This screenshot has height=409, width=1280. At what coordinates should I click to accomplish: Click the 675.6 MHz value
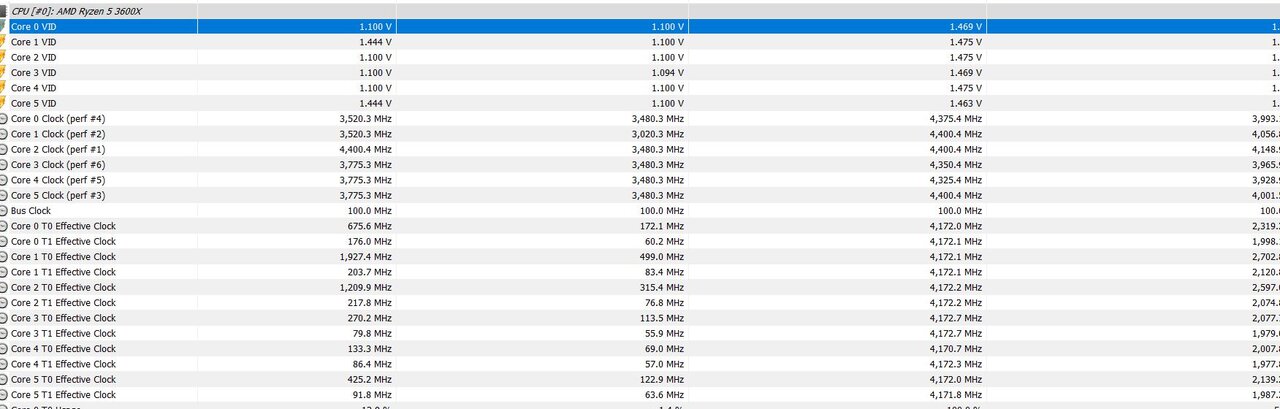coord(371,226)
